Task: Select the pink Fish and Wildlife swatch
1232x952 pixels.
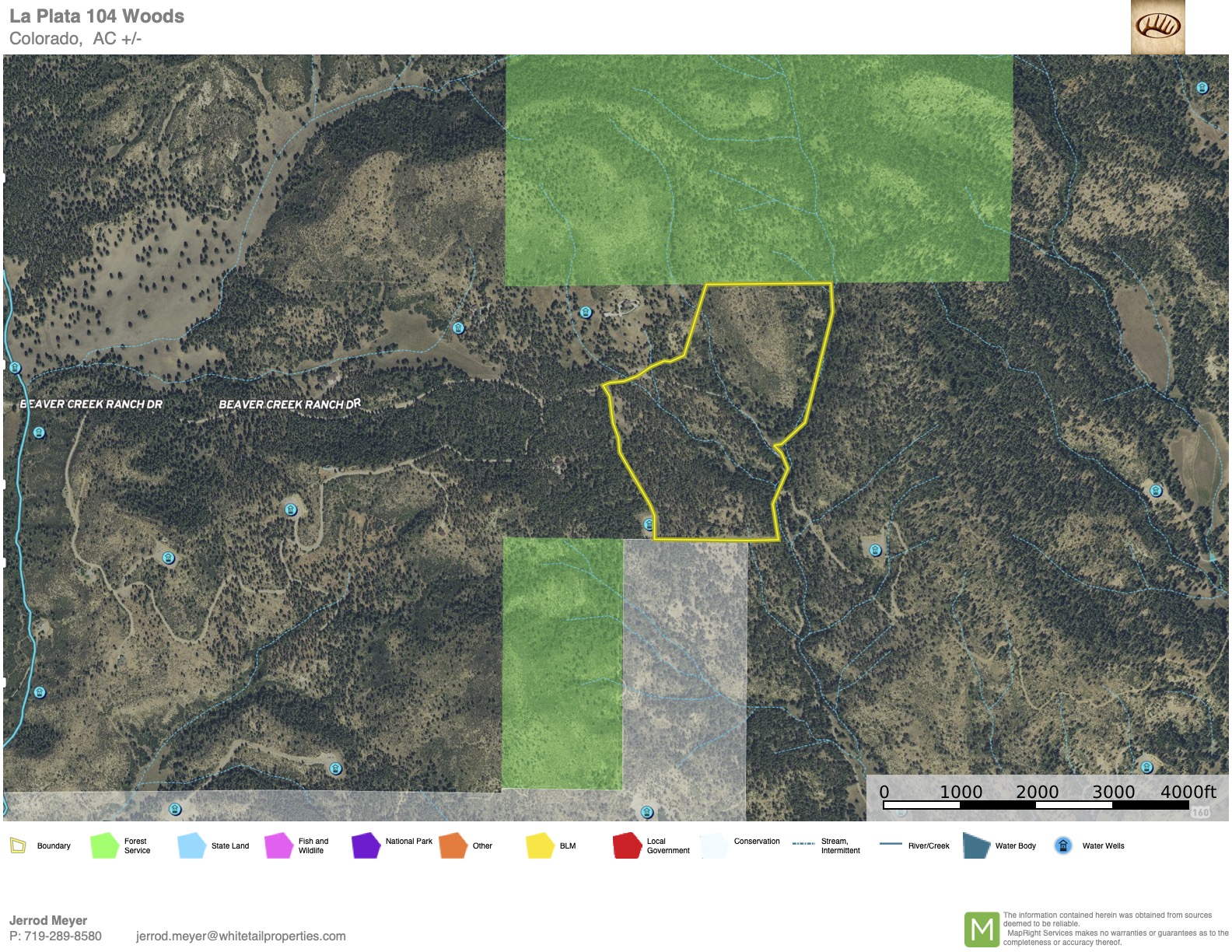Action: pos(278,845)
